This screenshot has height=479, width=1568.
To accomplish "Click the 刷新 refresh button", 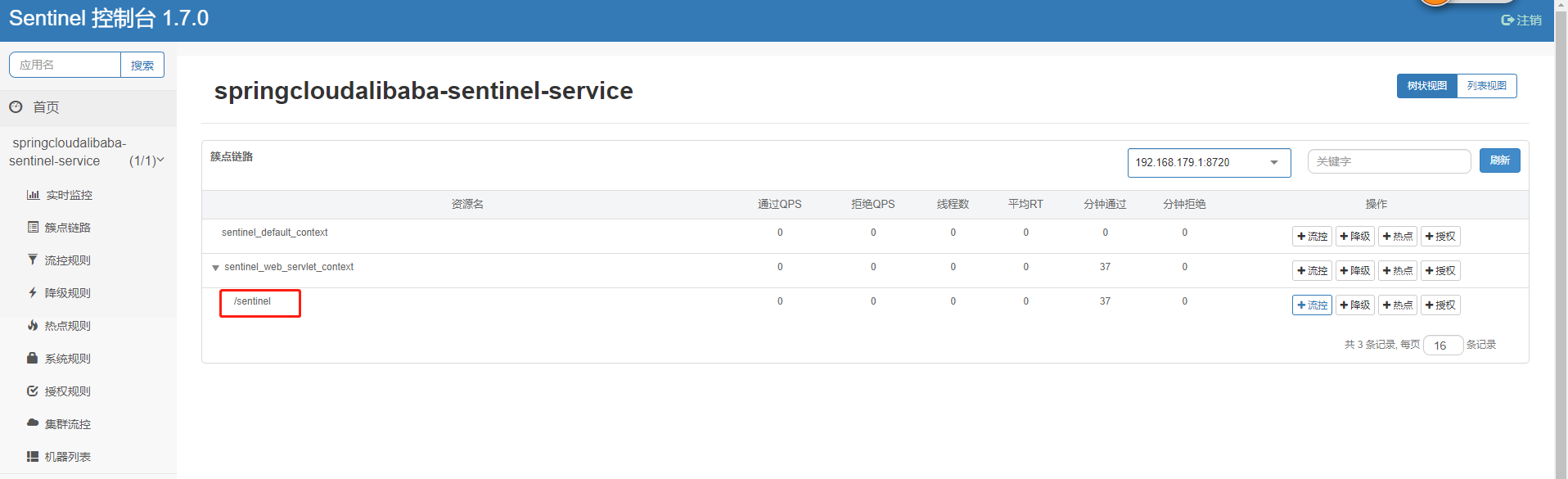I will [x=1499, y=160].
